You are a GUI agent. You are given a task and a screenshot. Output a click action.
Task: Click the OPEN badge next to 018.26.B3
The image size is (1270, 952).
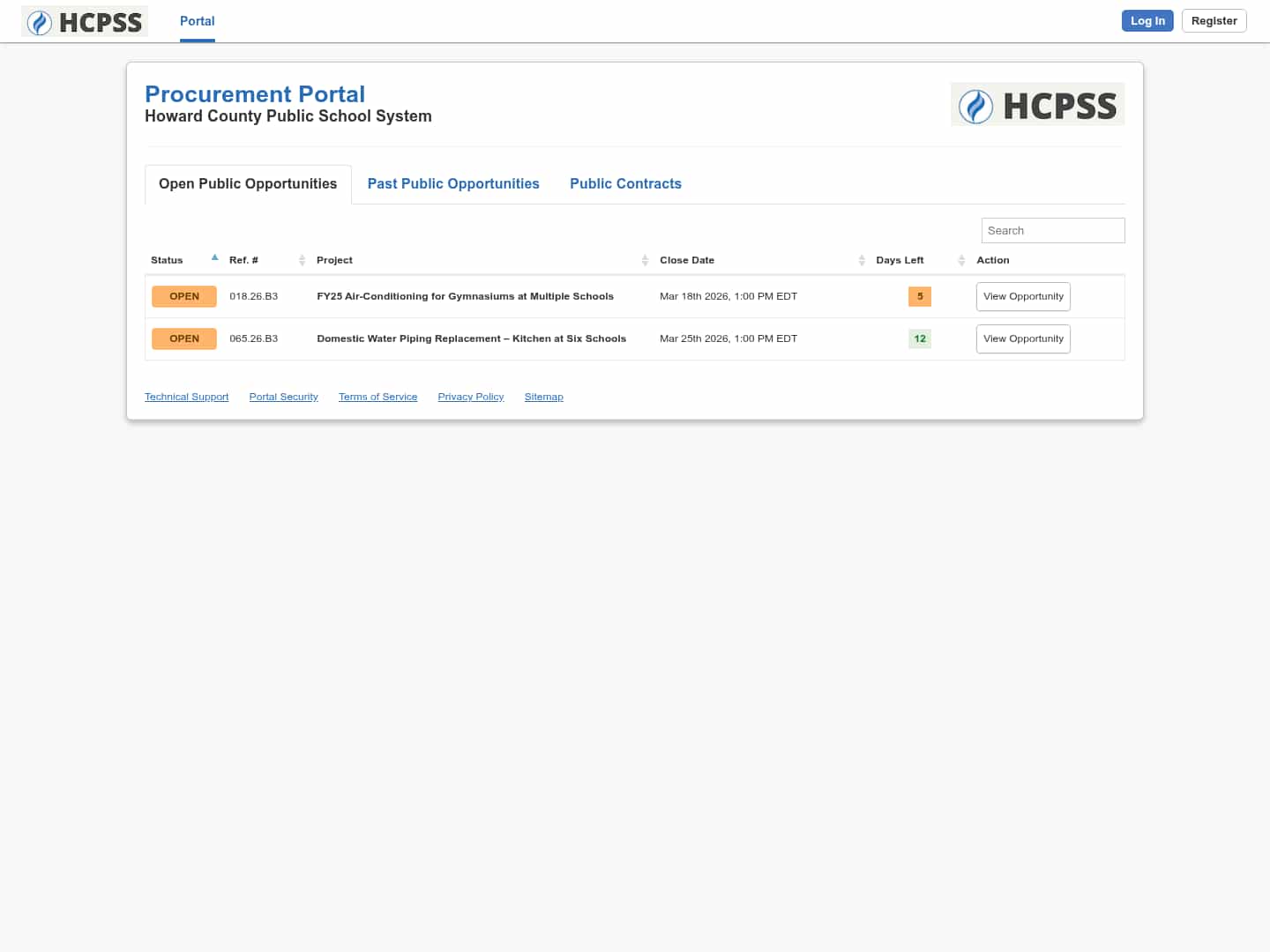pos(184,296)
